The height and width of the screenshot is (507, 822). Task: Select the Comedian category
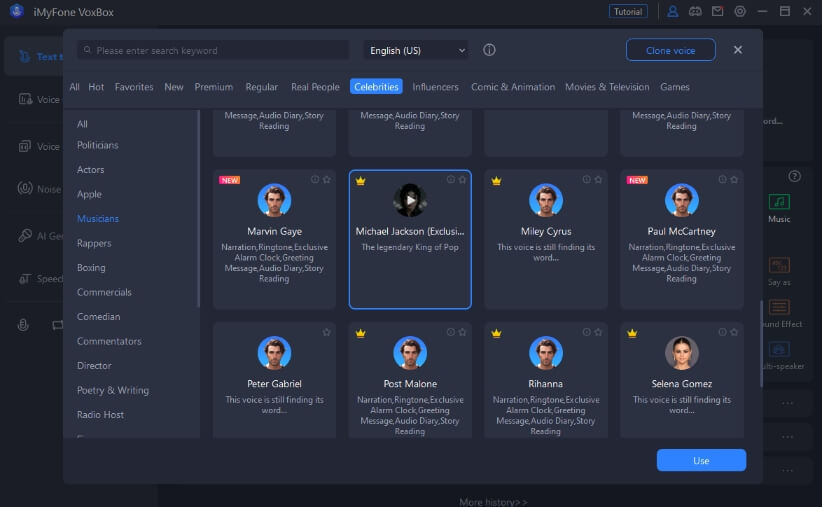(99, 317)
